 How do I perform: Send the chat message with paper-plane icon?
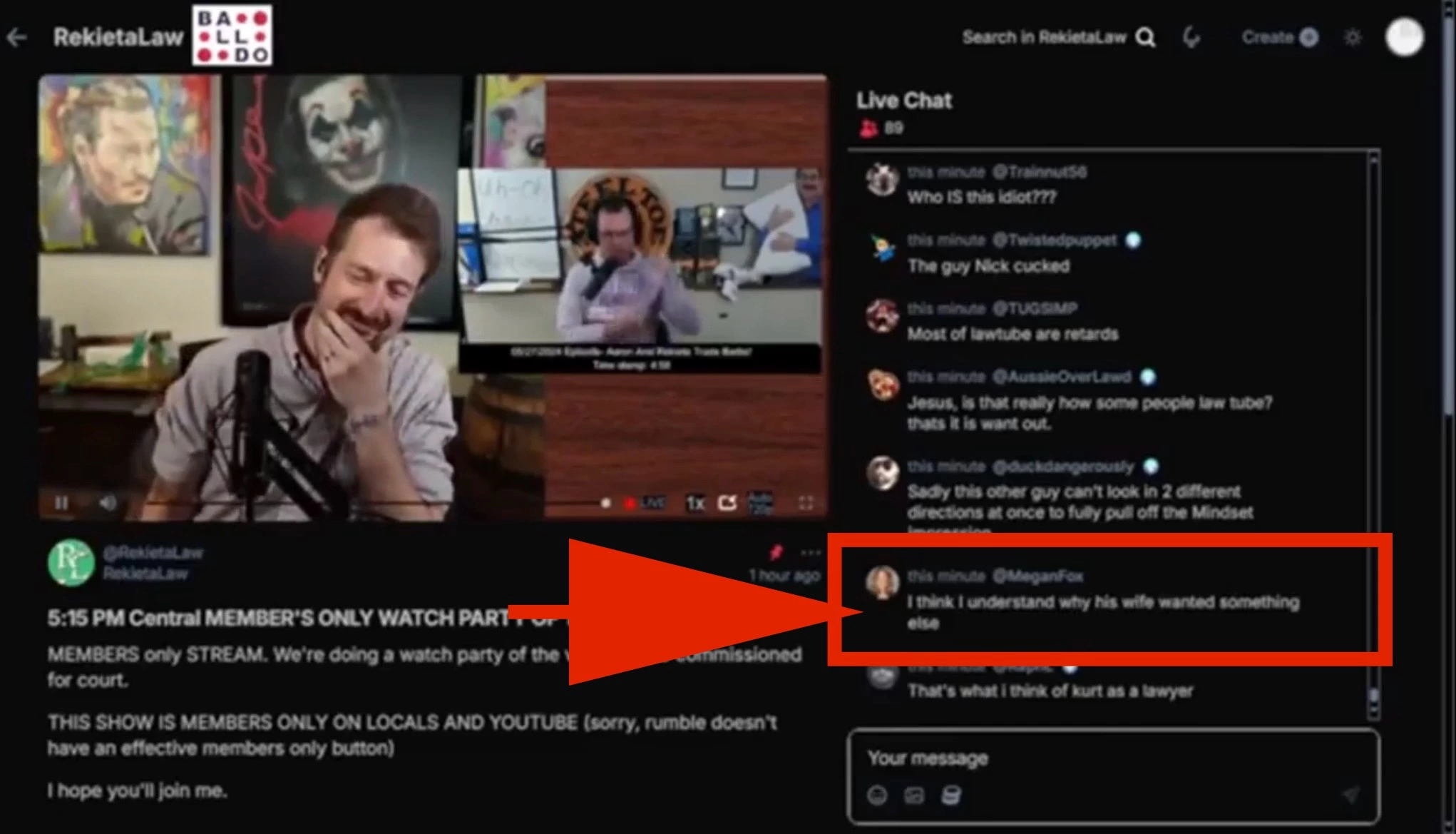point(1350,794)
